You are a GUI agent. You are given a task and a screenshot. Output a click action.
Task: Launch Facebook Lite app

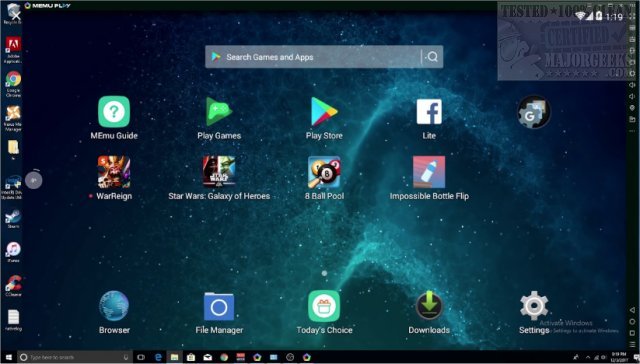point(429,112)
